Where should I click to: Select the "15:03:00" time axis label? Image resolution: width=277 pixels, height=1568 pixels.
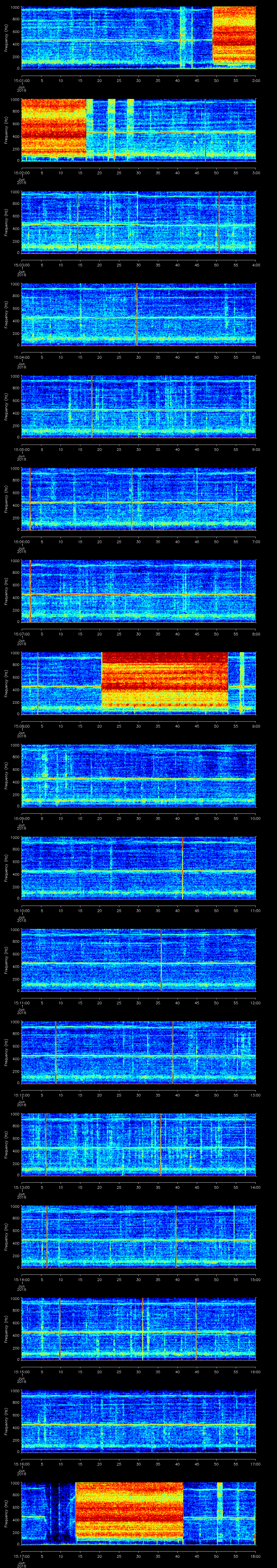22,265
